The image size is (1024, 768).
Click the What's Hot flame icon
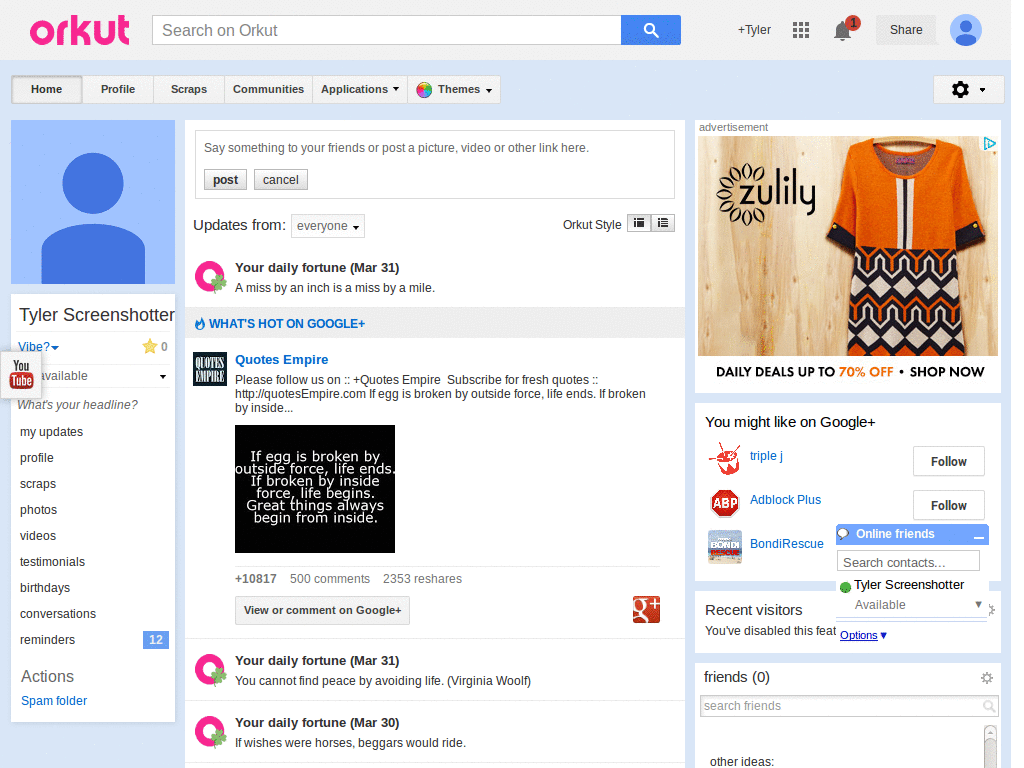click(200, 323)
